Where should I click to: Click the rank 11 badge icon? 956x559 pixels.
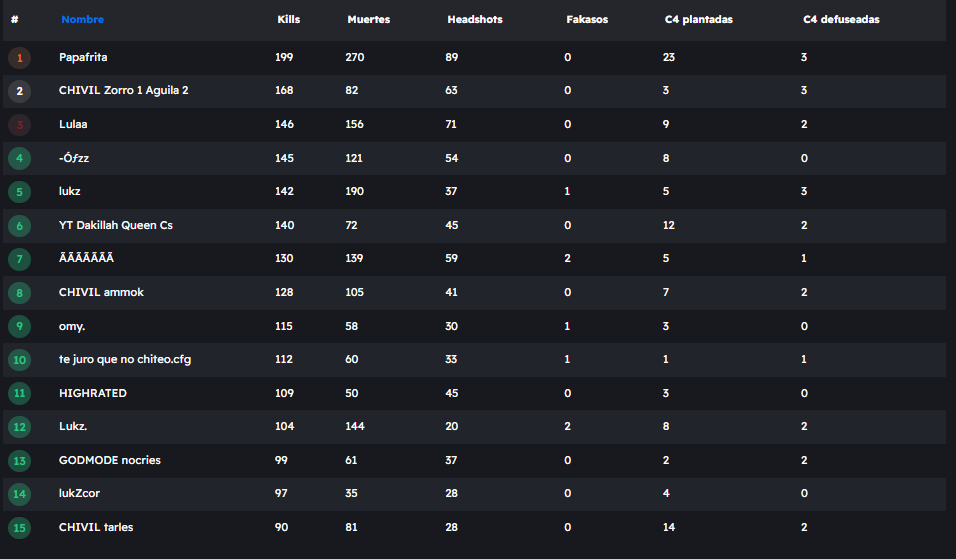tap(19, 394)
